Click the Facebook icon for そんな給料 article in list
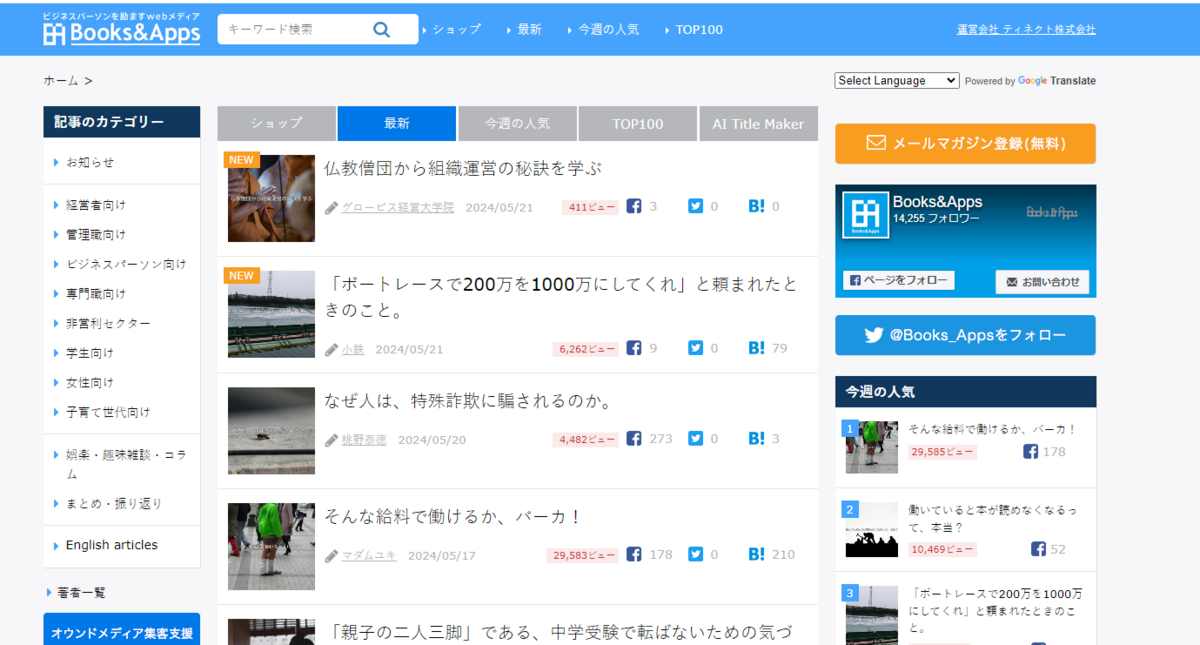Image resolution: width=1200 pixels, height=645 pixels. pos(634,554)
